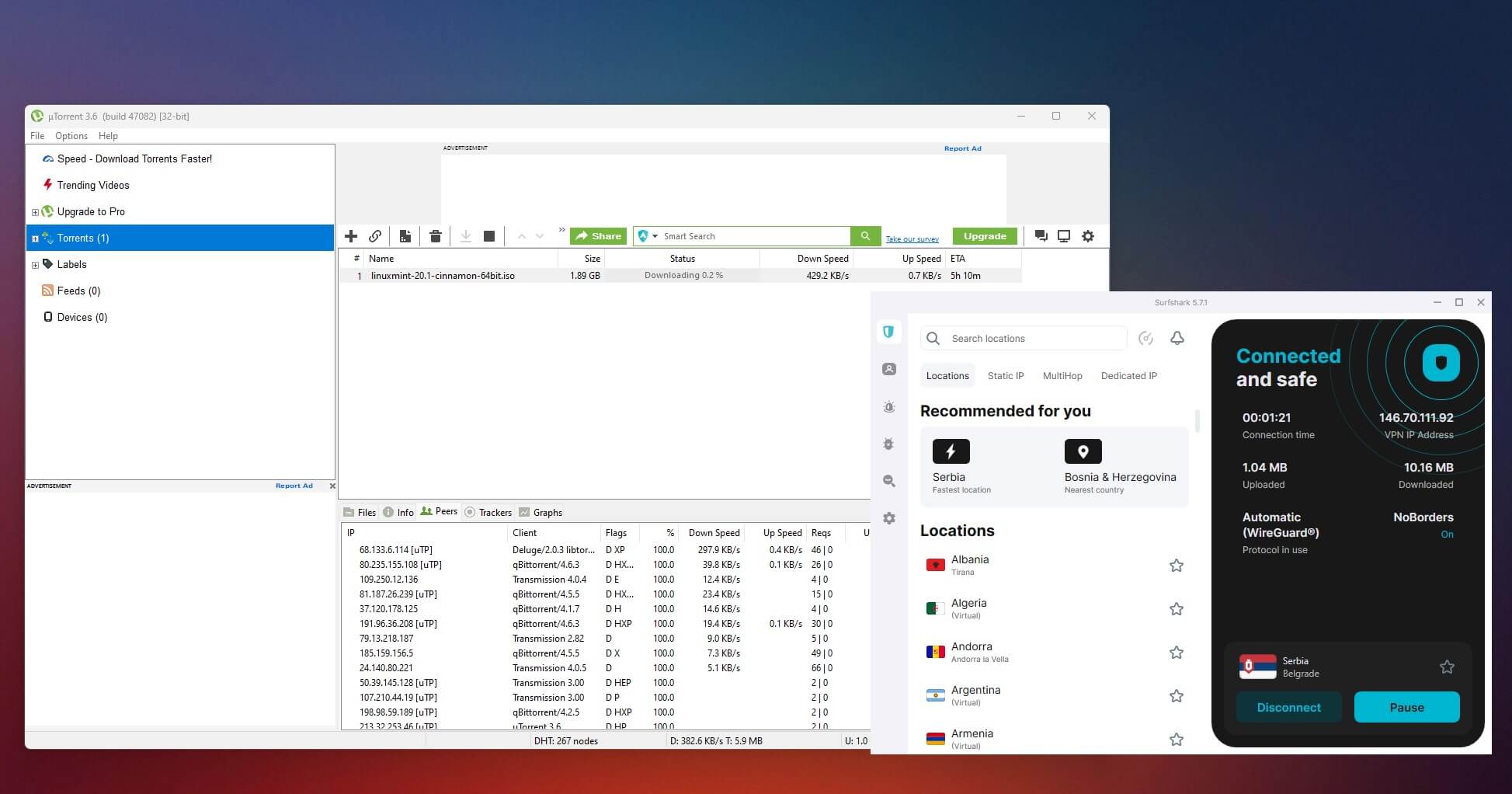Open the Take our survey link

pos(912,239)
